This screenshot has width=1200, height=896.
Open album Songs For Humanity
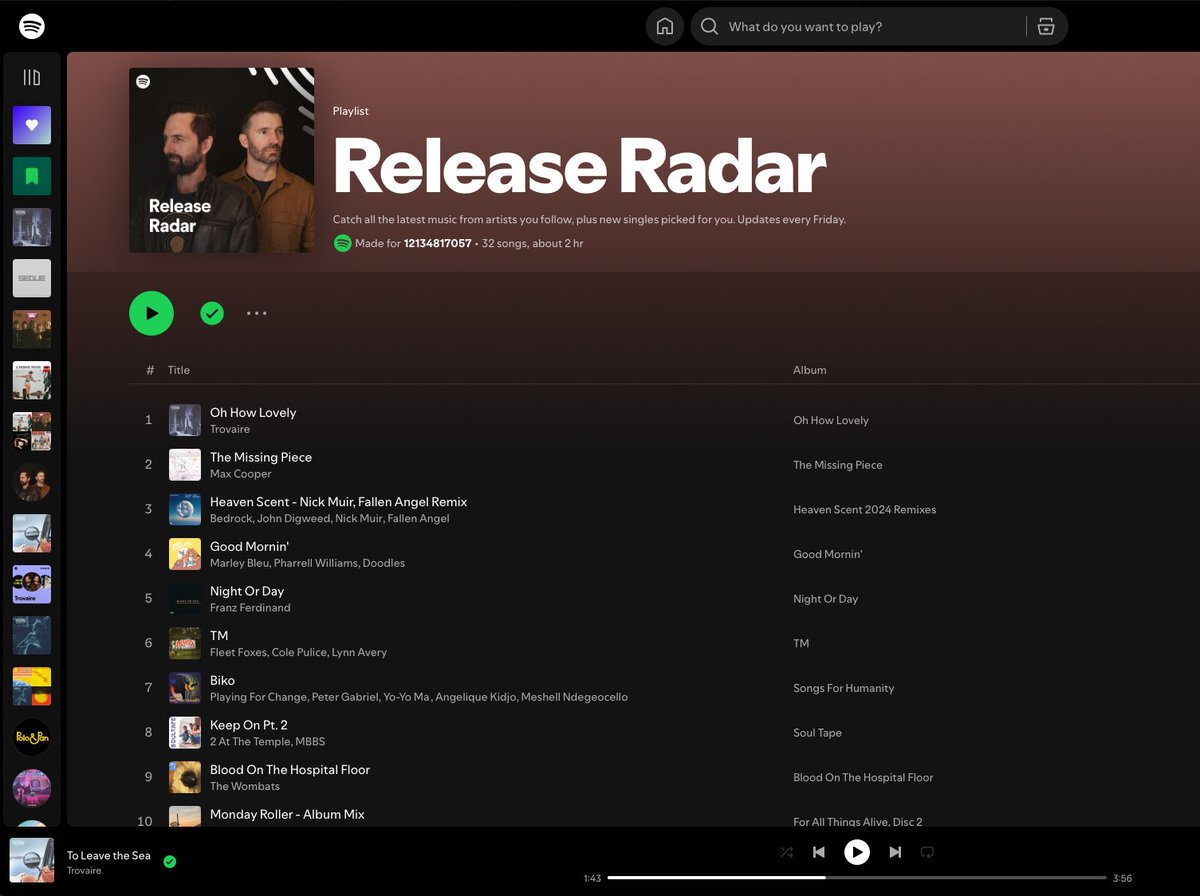(x=844, y=688)
